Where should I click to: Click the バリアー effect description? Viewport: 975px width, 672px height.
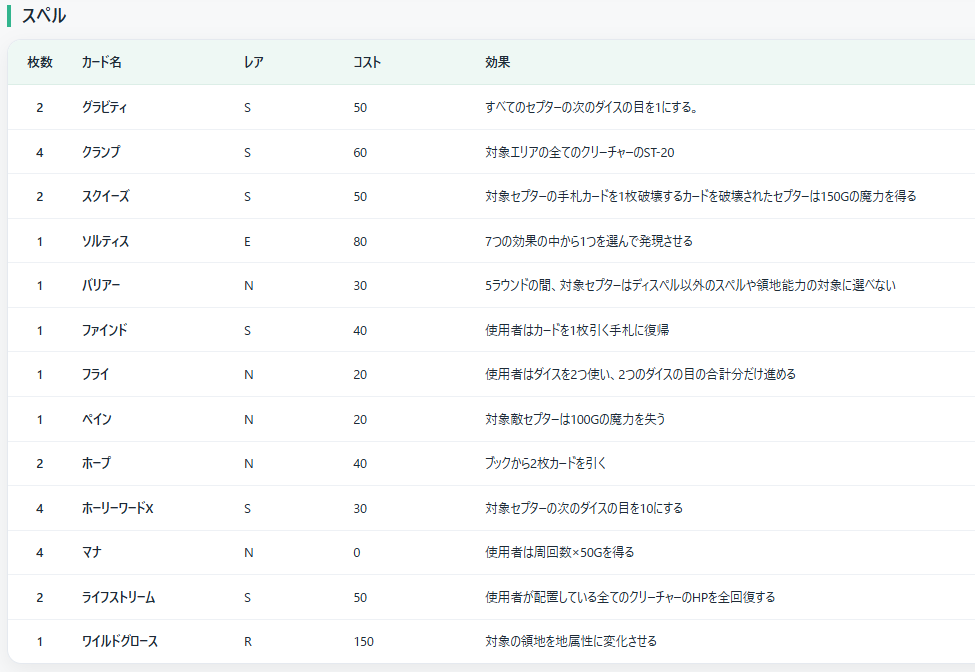point(690,285)
